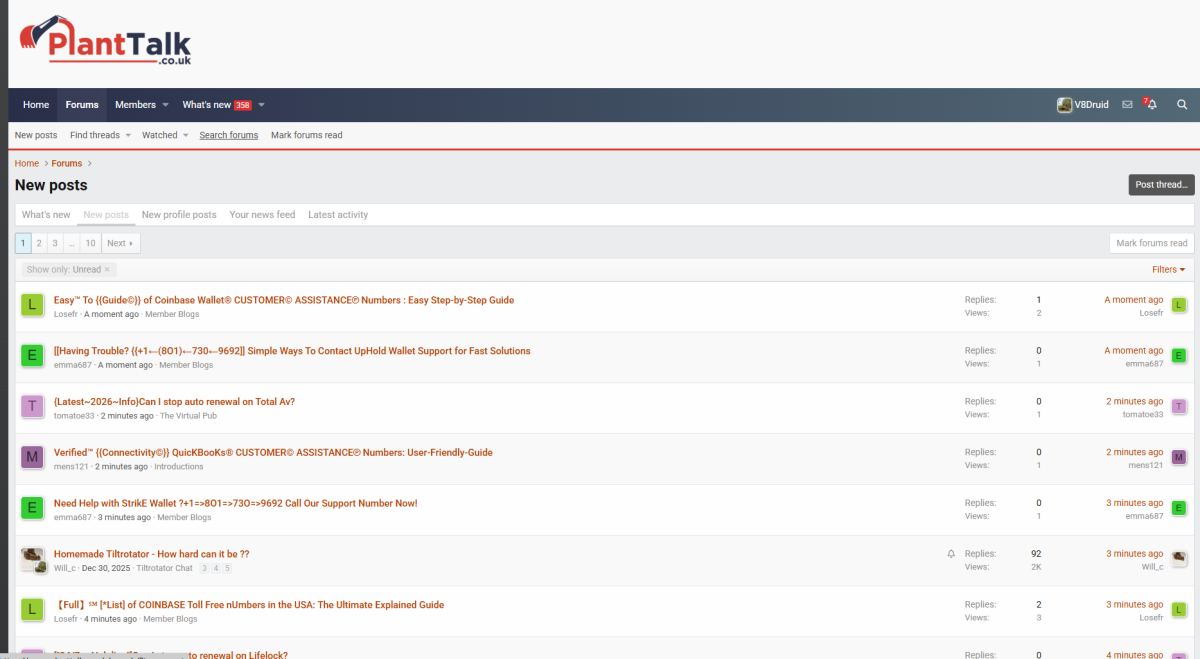This screenshot has height=659, width=1200.
Task: Expand the What's new dropdown arrow
Action: (261, 105)
